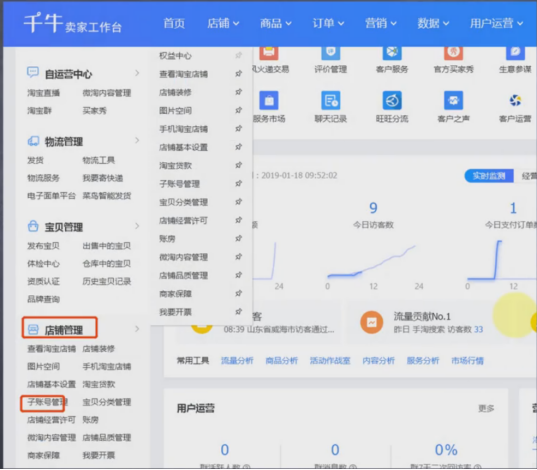Image resolution: width=537 pixels, height=470 pixels.
Task: Click the 生意参谋 icon
Action: click(515, 53)
